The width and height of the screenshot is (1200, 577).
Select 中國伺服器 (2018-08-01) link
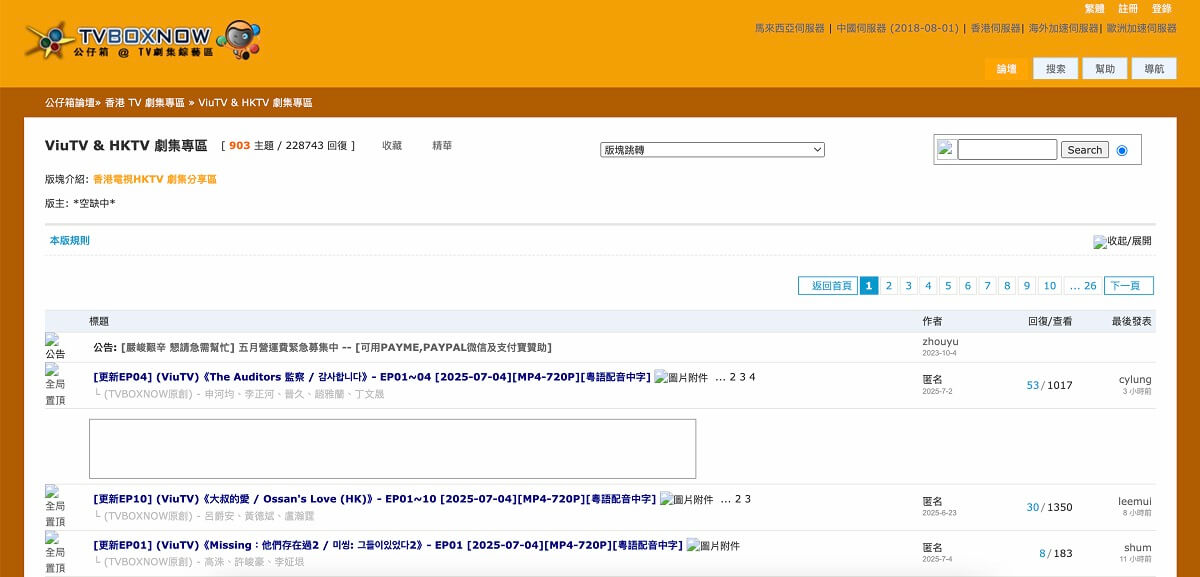coord(898,29)
